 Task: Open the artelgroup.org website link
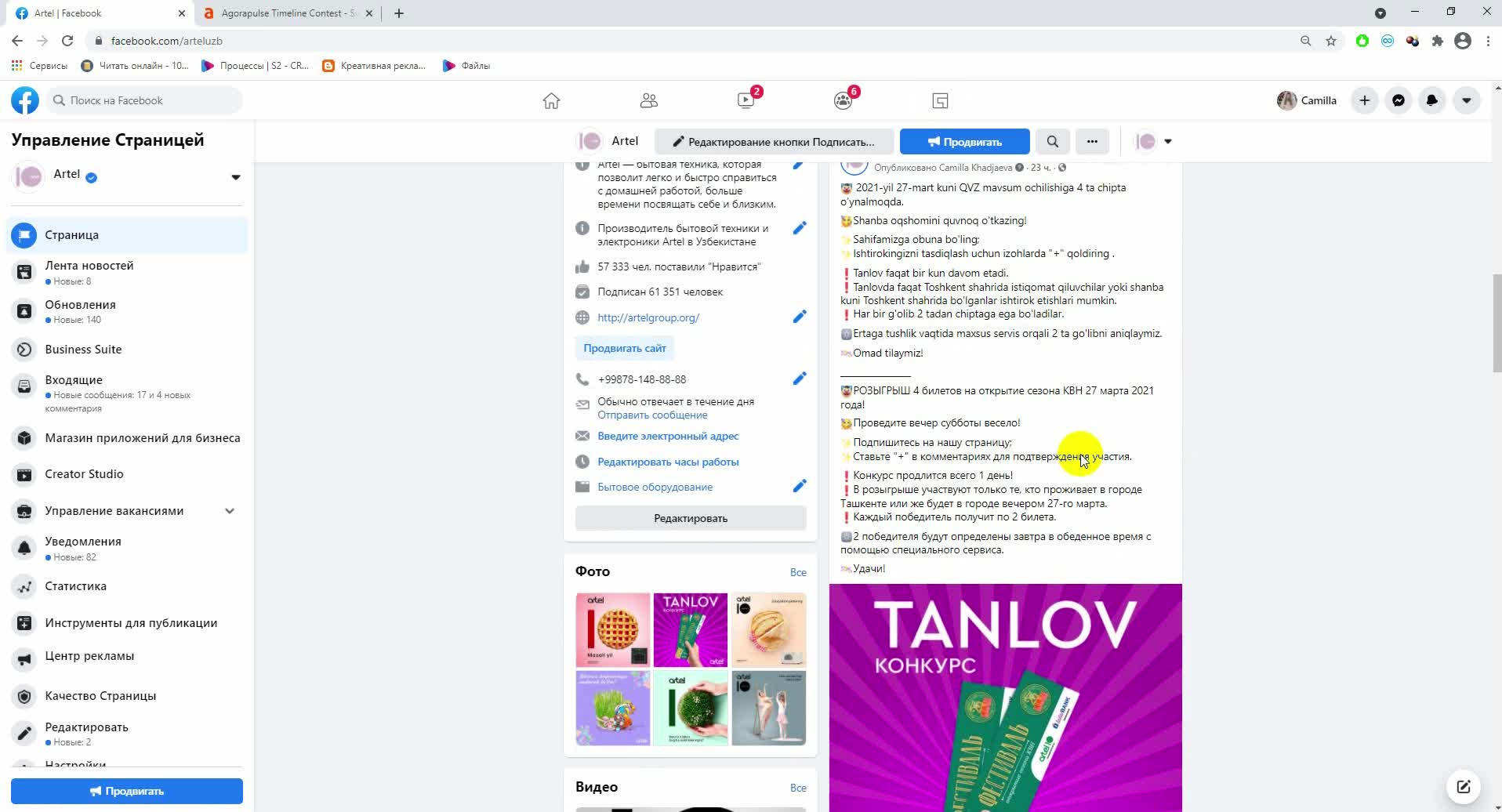[x=648, y=317]
